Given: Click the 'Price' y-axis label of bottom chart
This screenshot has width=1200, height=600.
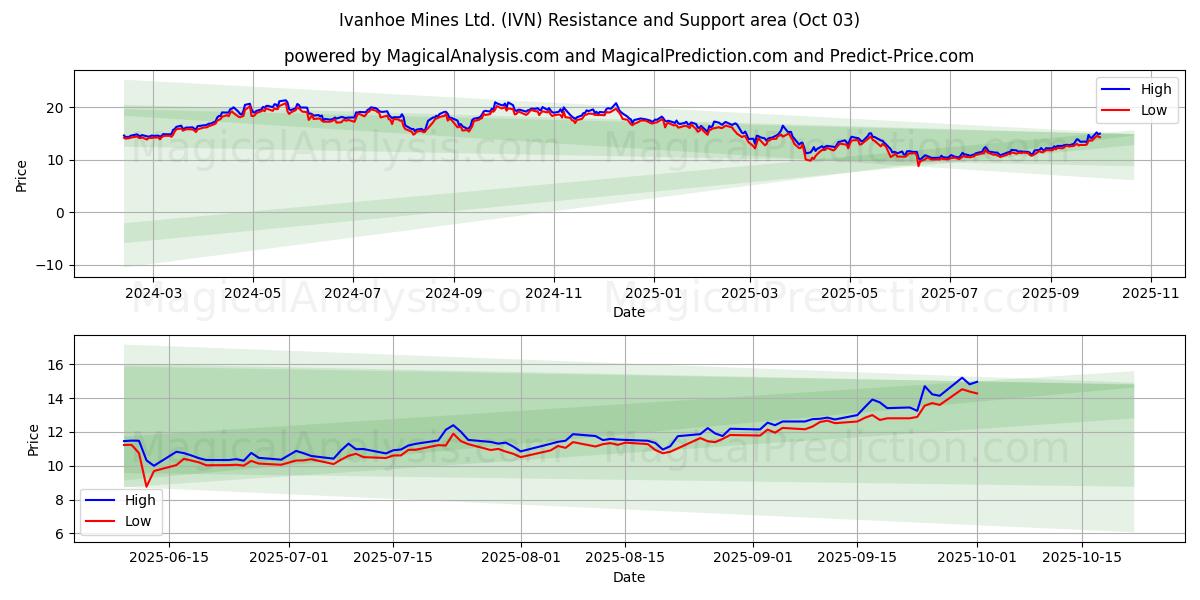Looking at the screenshot, I should pyautogui.click(x=35, y=439).
